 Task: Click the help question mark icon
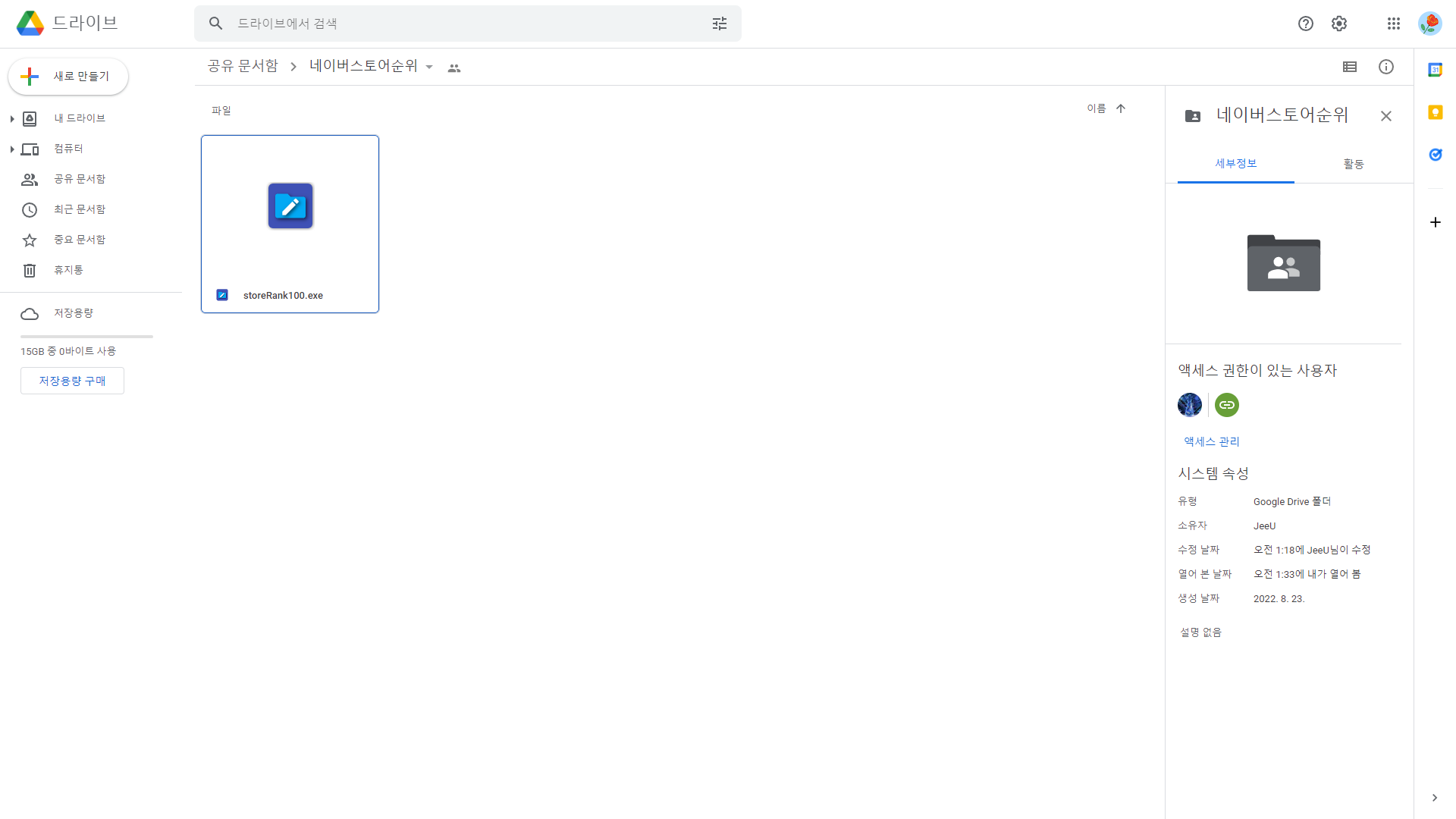tap(1305, 24)
